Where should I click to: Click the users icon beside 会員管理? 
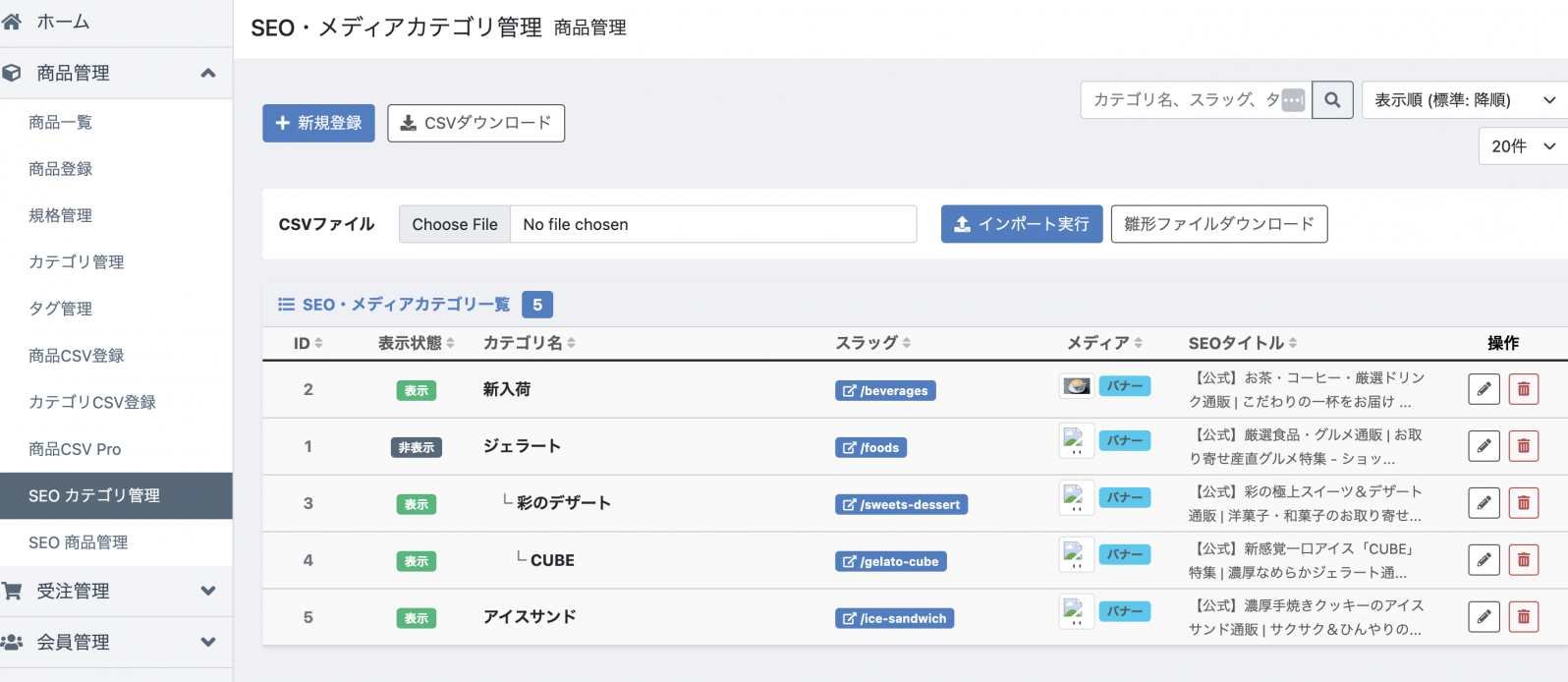click(x=12, y=642)
